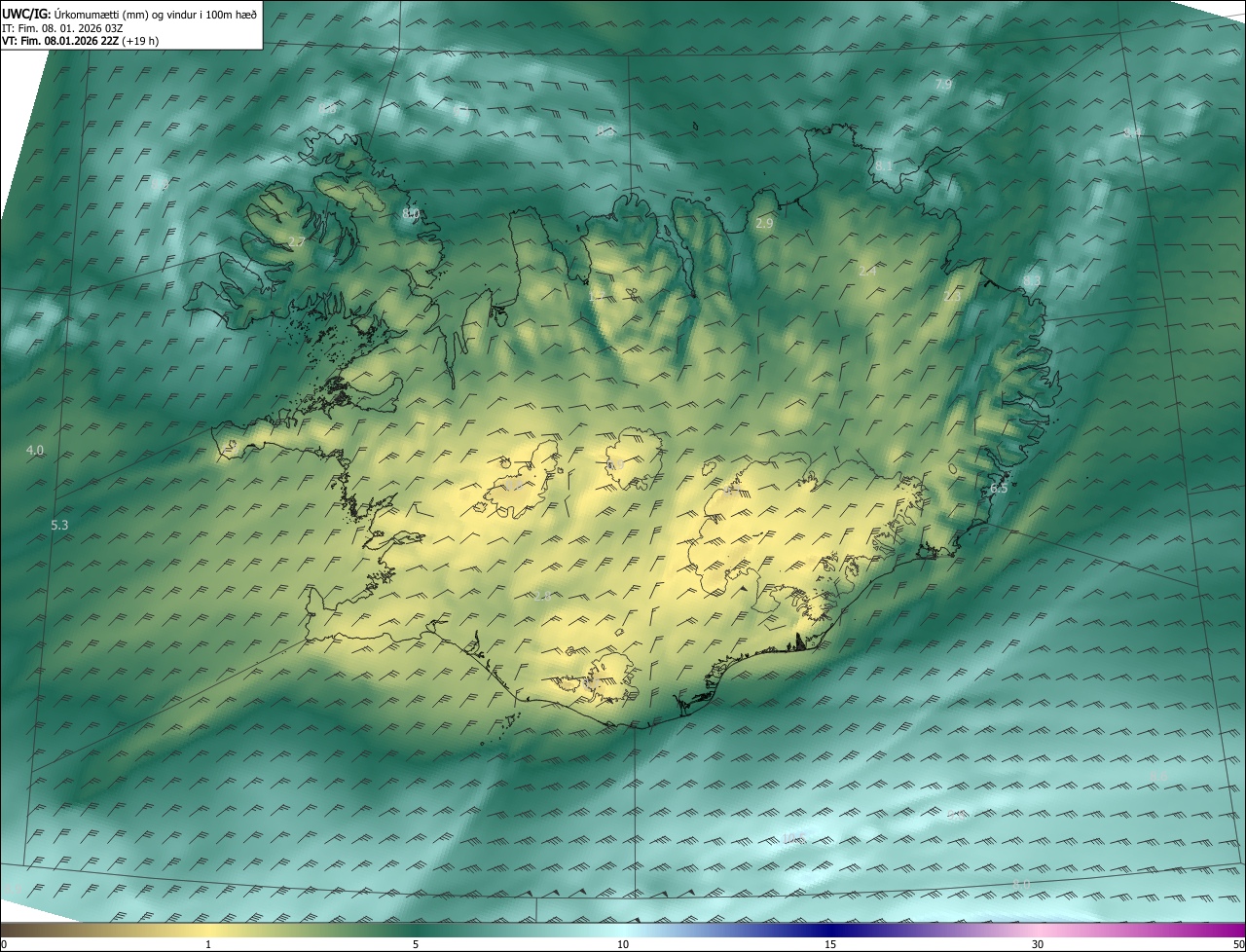Viewport: 1246px width, 952px height.
Task: Click the colorbar tick label 50
Action: pos(1238,944)
